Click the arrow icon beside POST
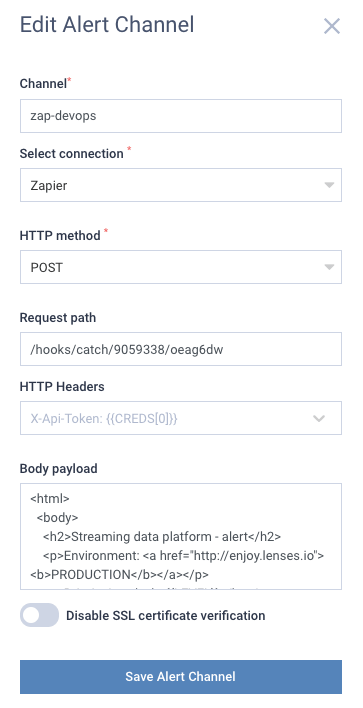Image resolution: width=363 pixels, height=708 pixels. [329, 267]
